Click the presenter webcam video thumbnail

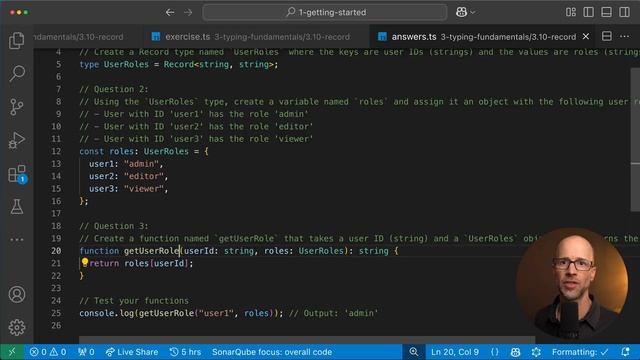tap(572, 284)
